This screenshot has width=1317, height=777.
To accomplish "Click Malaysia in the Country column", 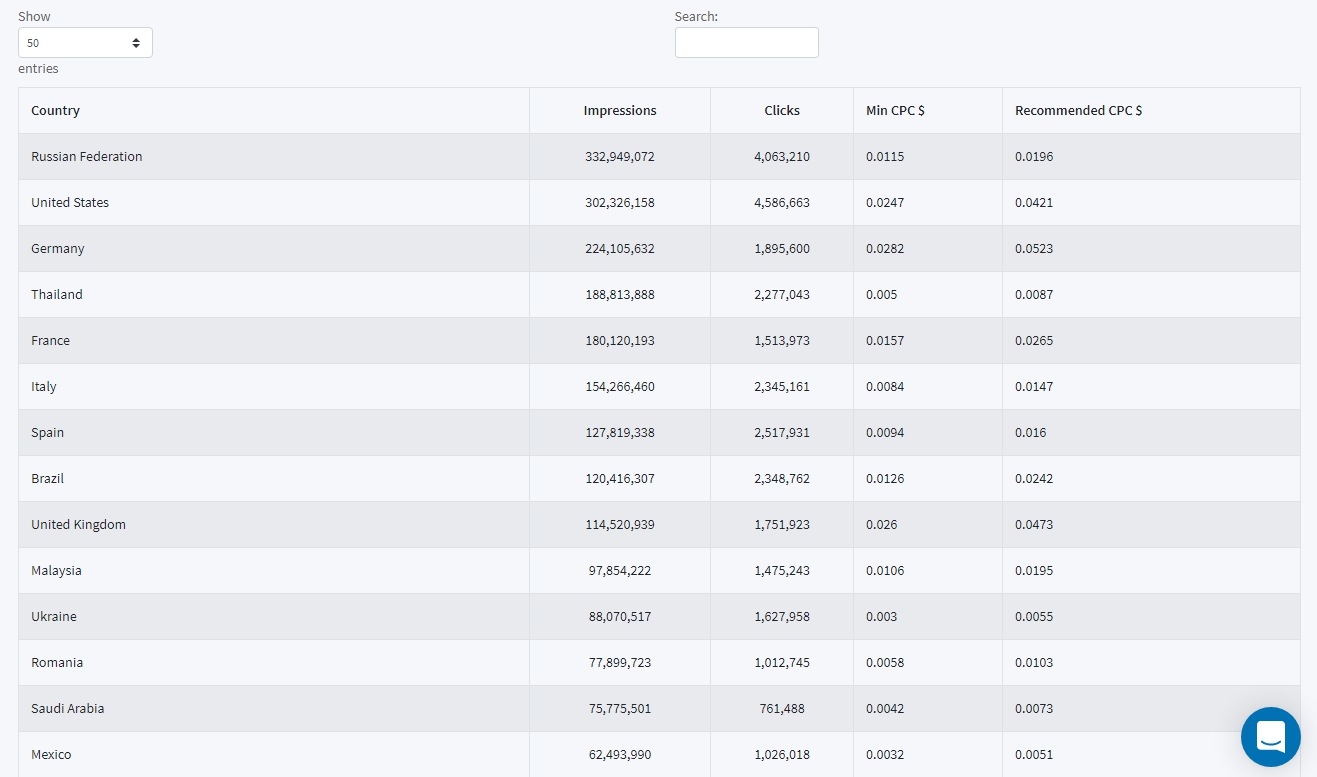I will click(56, 571).
